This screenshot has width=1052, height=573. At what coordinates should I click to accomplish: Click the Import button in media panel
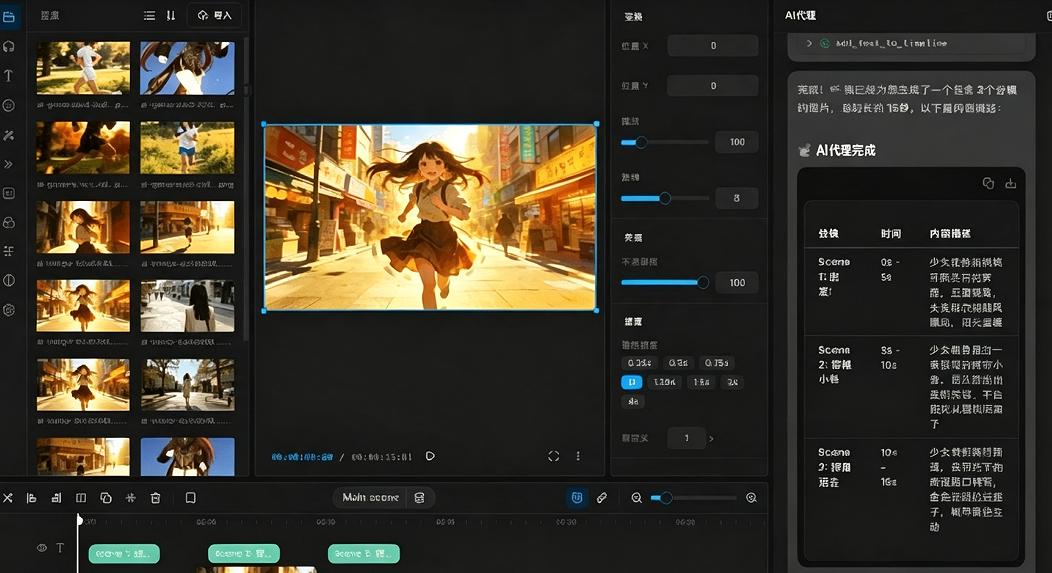[215, 15]
